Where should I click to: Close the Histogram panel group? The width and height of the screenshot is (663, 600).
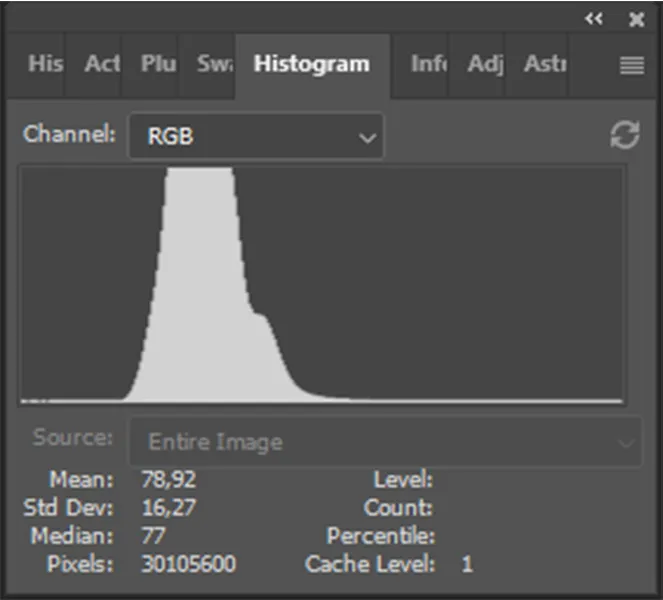tap(637, 19)
